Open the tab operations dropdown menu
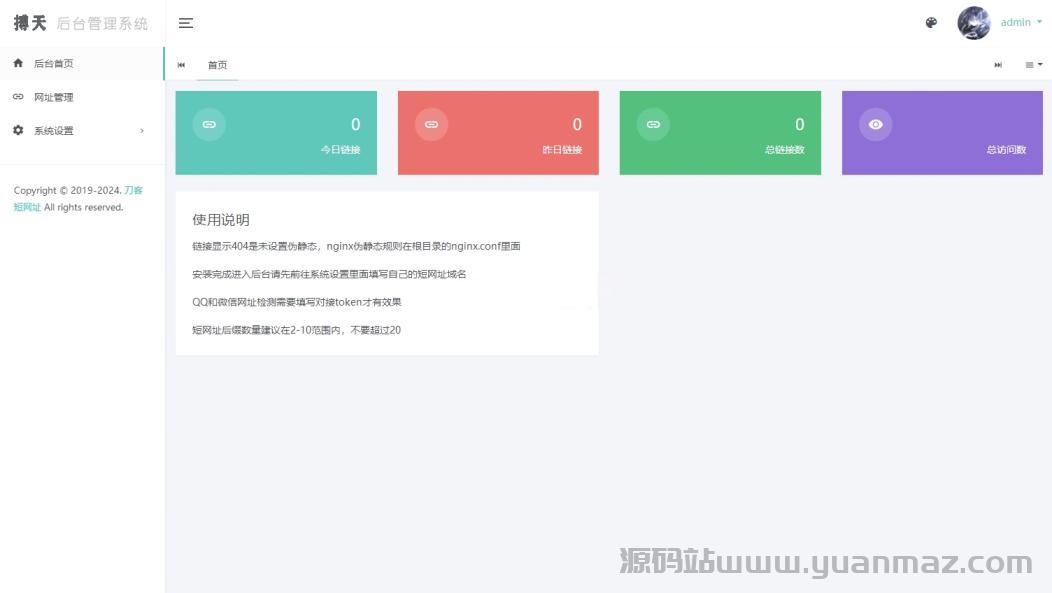This screenshot has height=593, width=1052. pyautogui.click(x=1033, y=65)
